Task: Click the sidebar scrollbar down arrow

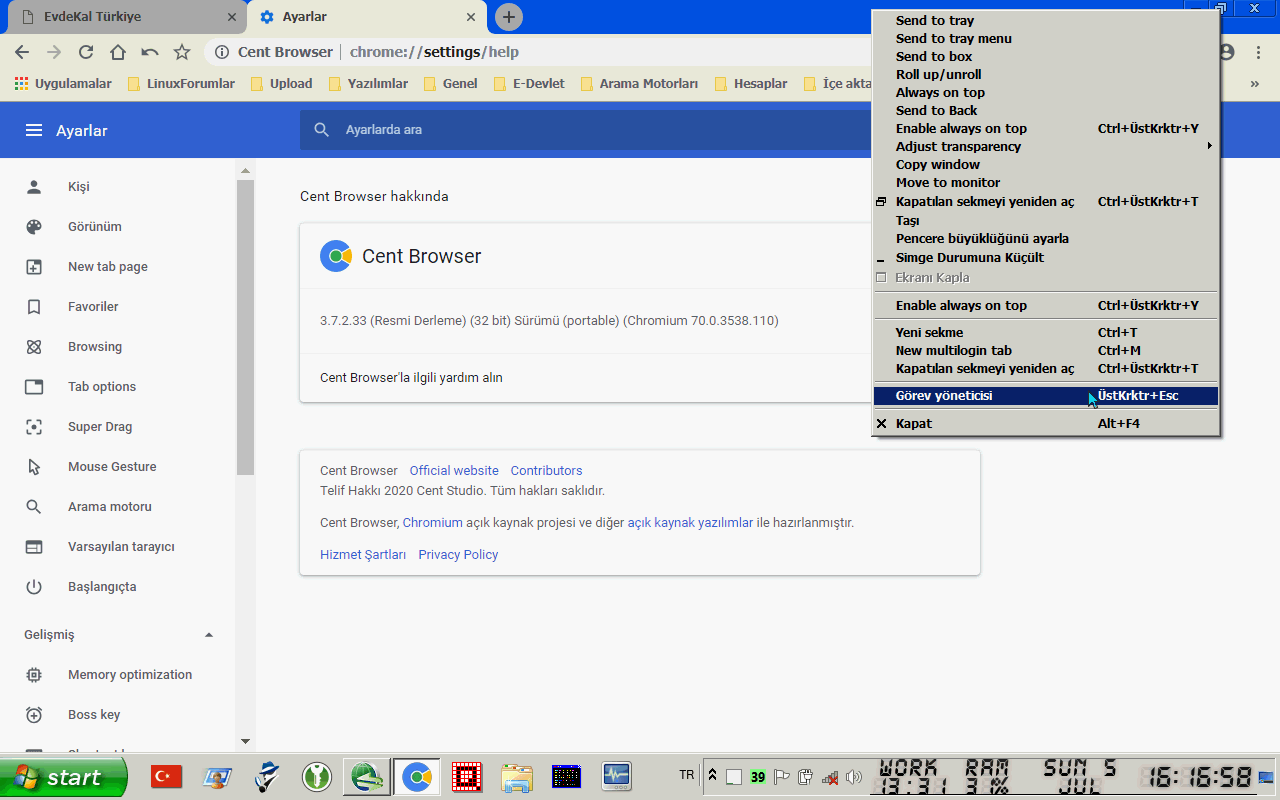Action: (x=245, y=742)
